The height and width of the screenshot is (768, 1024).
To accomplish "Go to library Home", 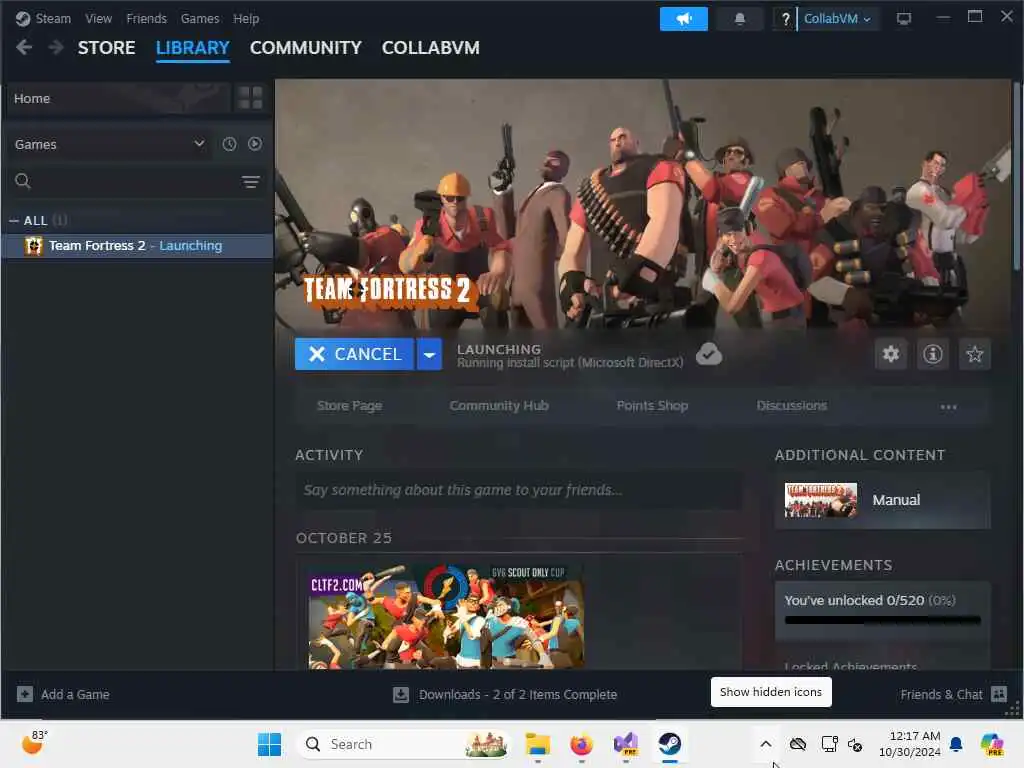I will 118,99.
